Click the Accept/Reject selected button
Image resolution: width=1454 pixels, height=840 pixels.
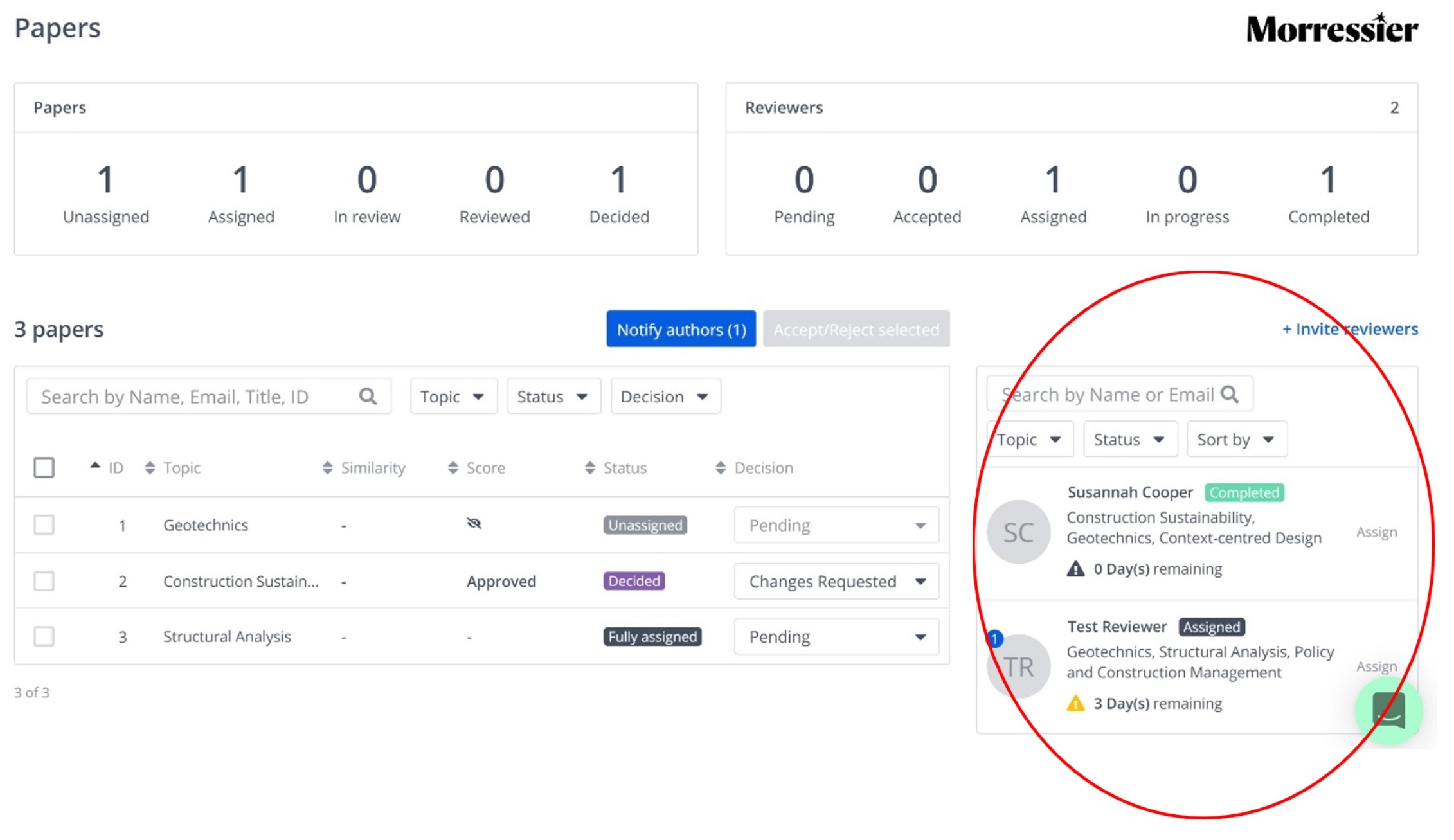(x=856, y=329)
